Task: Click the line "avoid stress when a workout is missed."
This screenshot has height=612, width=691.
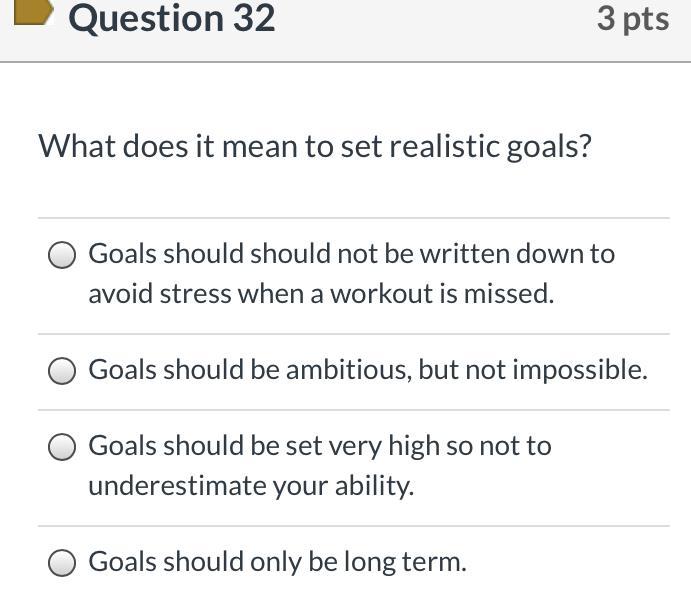Action: coord(320,294)
